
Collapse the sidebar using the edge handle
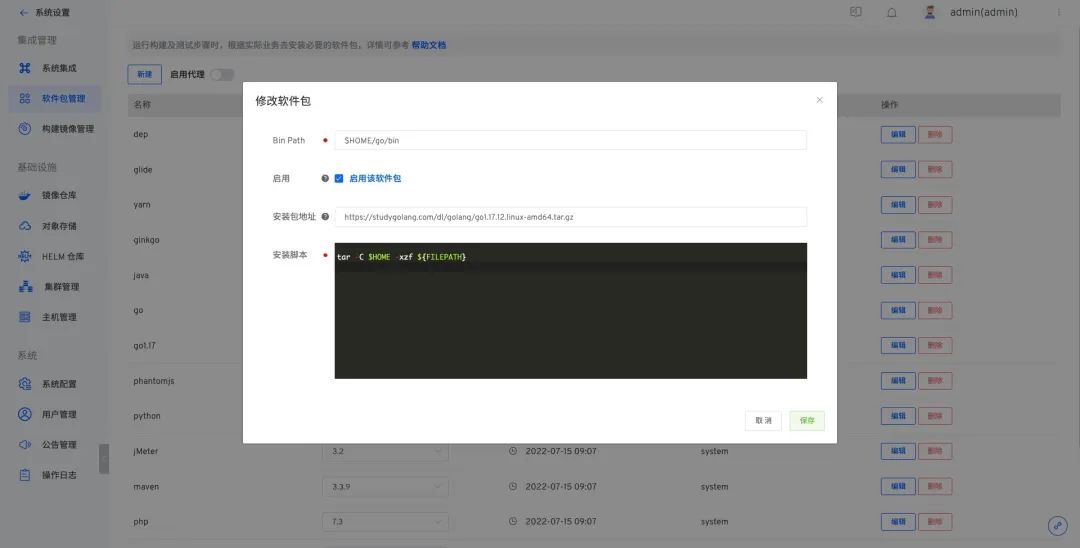pyautogui.click(x=104, y=459)
